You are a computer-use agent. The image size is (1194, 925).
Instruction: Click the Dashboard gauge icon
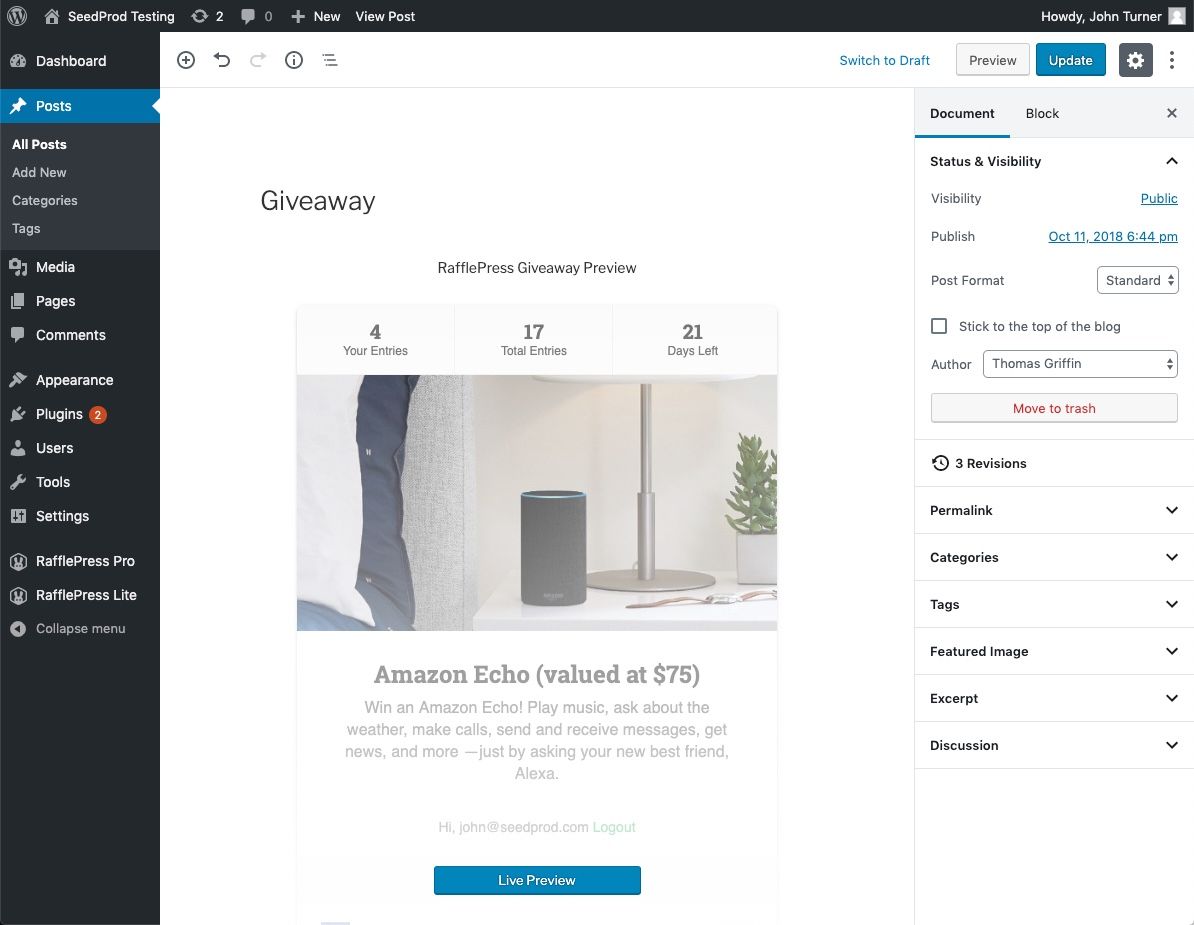[x=18, y=61]
